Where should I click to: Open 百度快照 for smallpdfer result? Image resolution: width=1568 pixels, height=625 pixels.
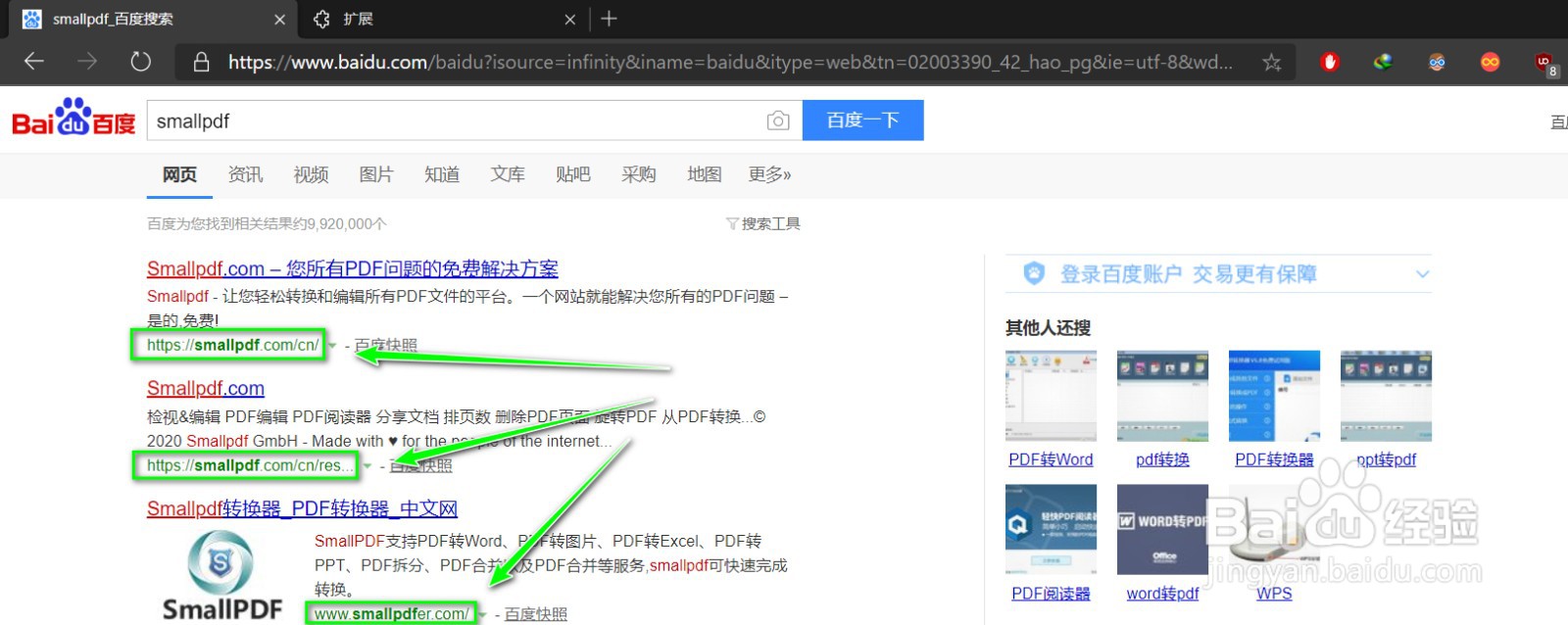pyautogui.click(x=536, y=614)
